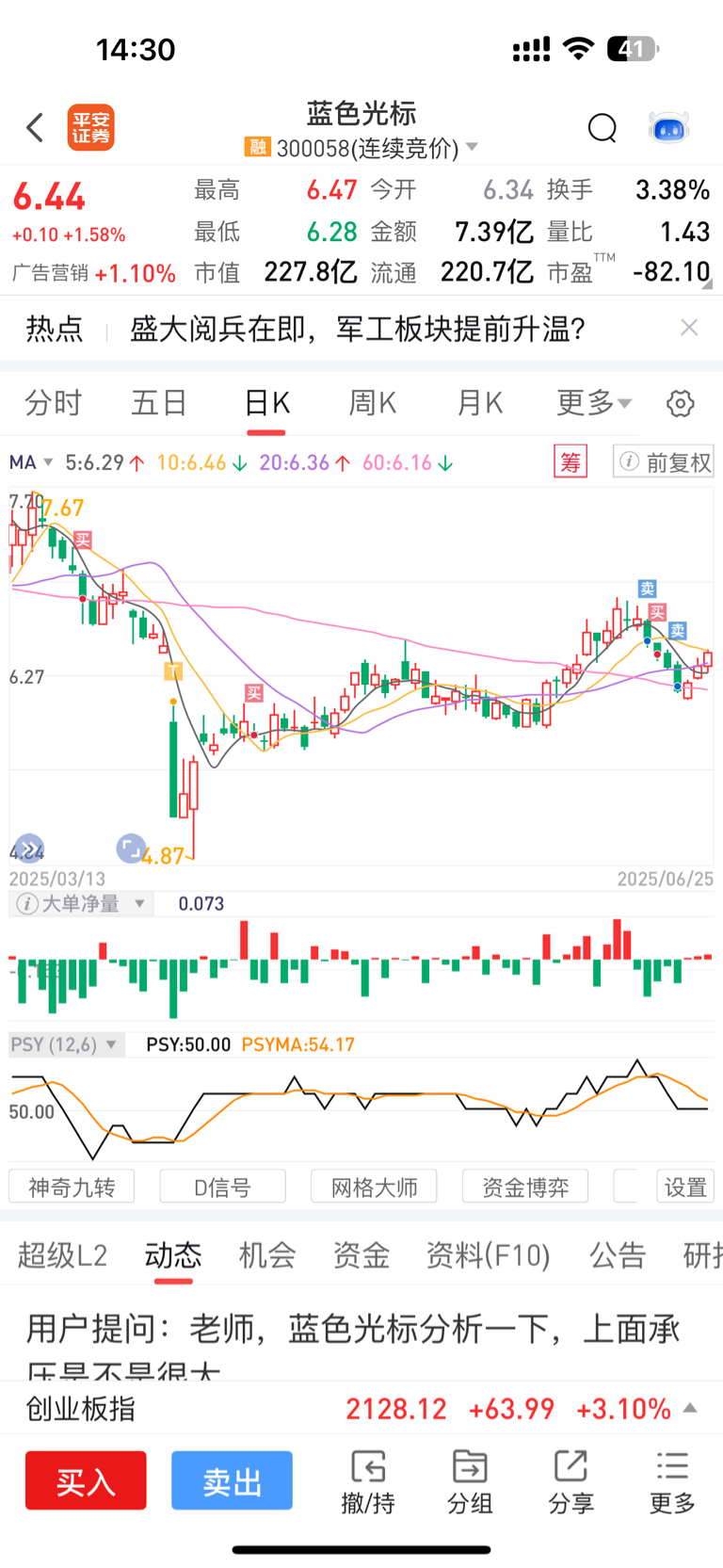This screenshot has height=1568, width=723.
Task: Tap the yellow T marker on chart
Action: pyautogui.click(x=173, y=671)
